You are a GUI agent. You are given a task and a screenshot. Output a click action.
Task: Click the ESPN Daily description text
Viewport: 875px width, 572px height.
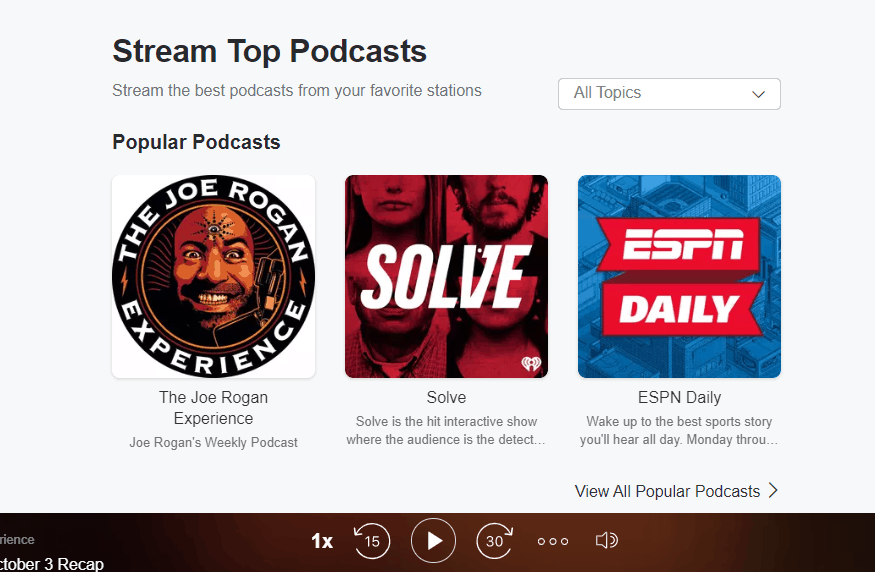pyautogui.click(x=679, y=430)
